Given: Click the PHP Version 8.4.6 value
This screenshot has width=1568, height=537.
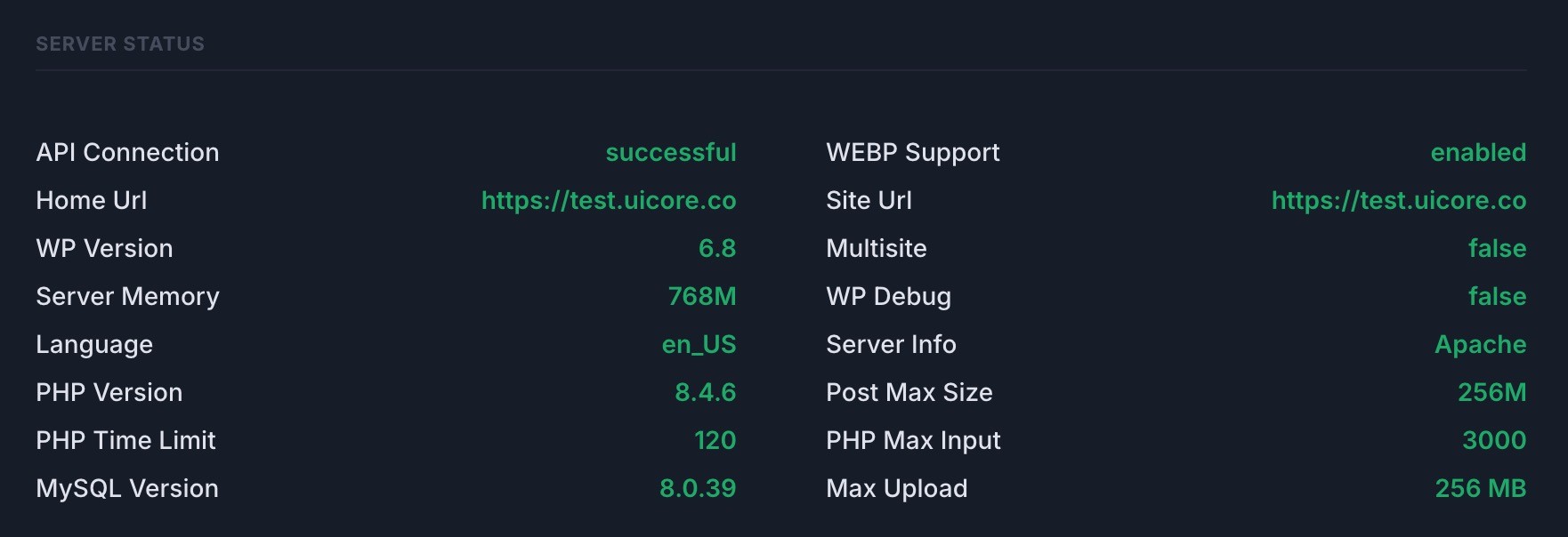Looking at the screenshot, I should (706, 392).
